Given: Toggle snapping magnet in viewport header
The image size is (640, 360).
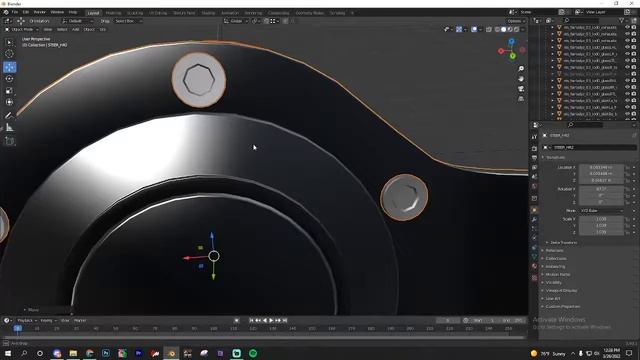Looking at the screenshot, I should point(266,21).
